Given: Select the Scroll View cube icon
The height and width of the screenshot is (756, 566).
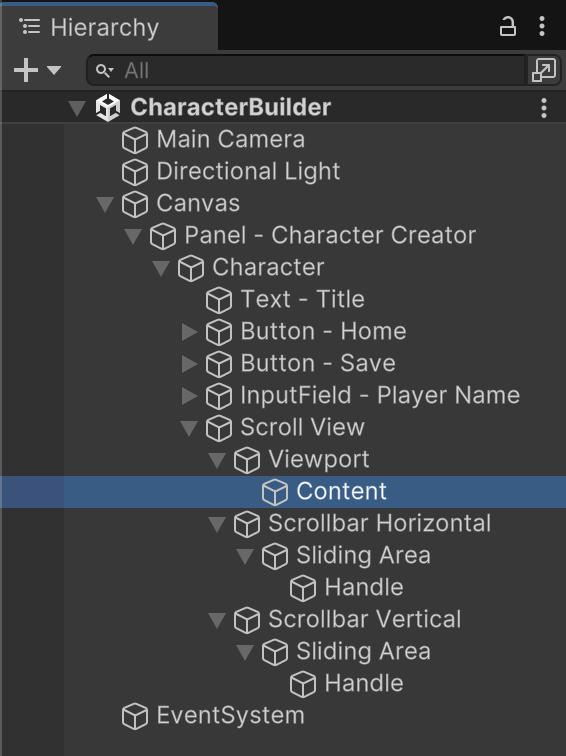Looking at the screenshot, I should pos(219,428).
